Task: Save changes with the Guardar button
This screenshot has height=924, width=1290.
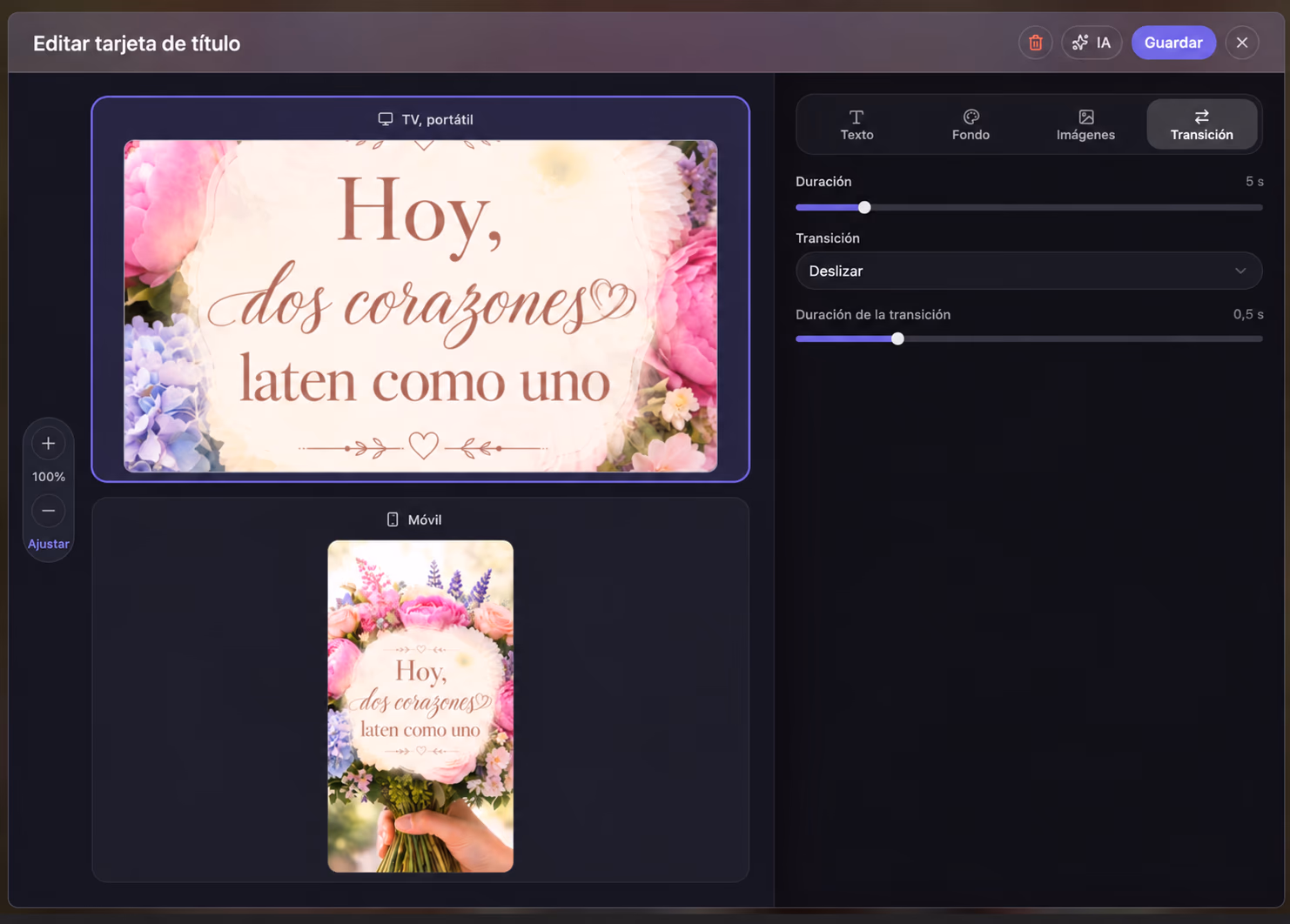Action: [1173, 43]
